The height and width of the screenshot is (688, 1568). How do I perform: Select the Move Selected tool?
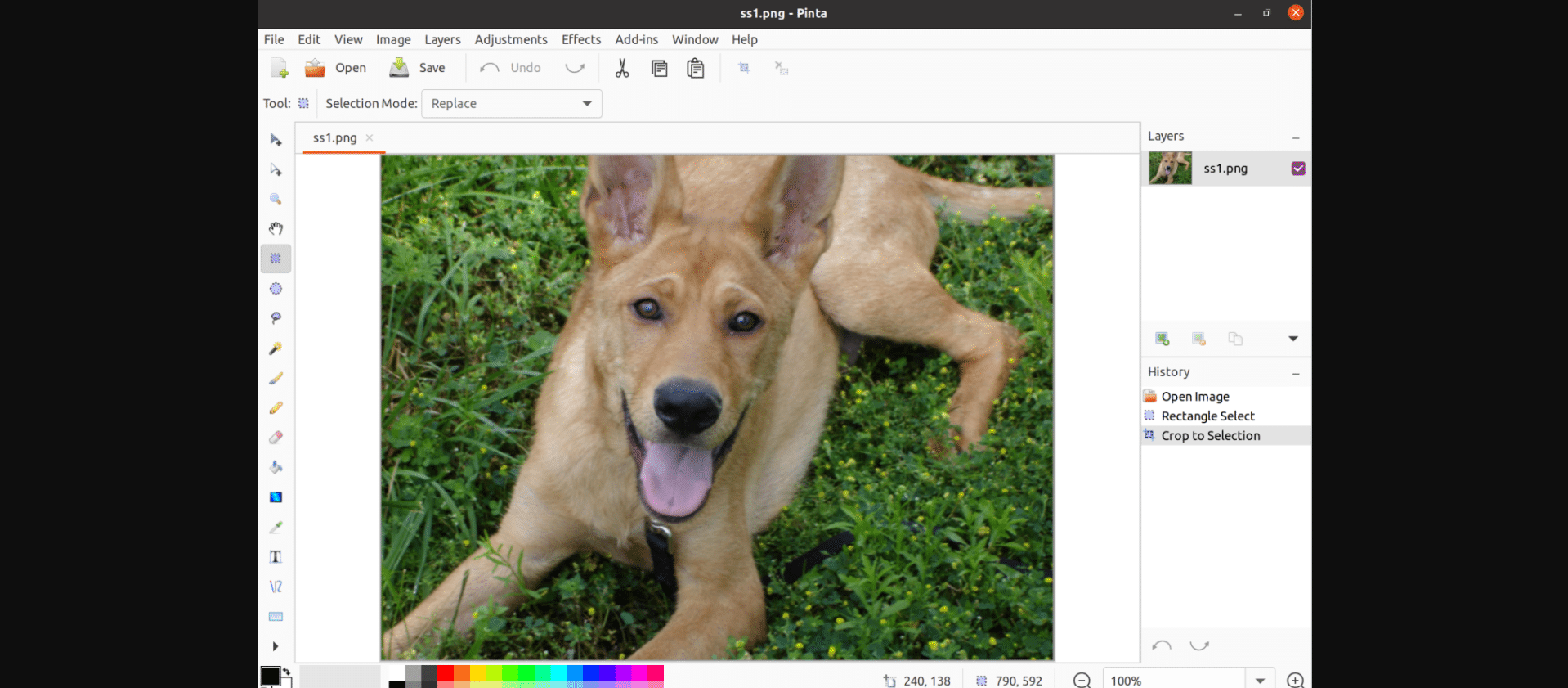click(276, 140)
